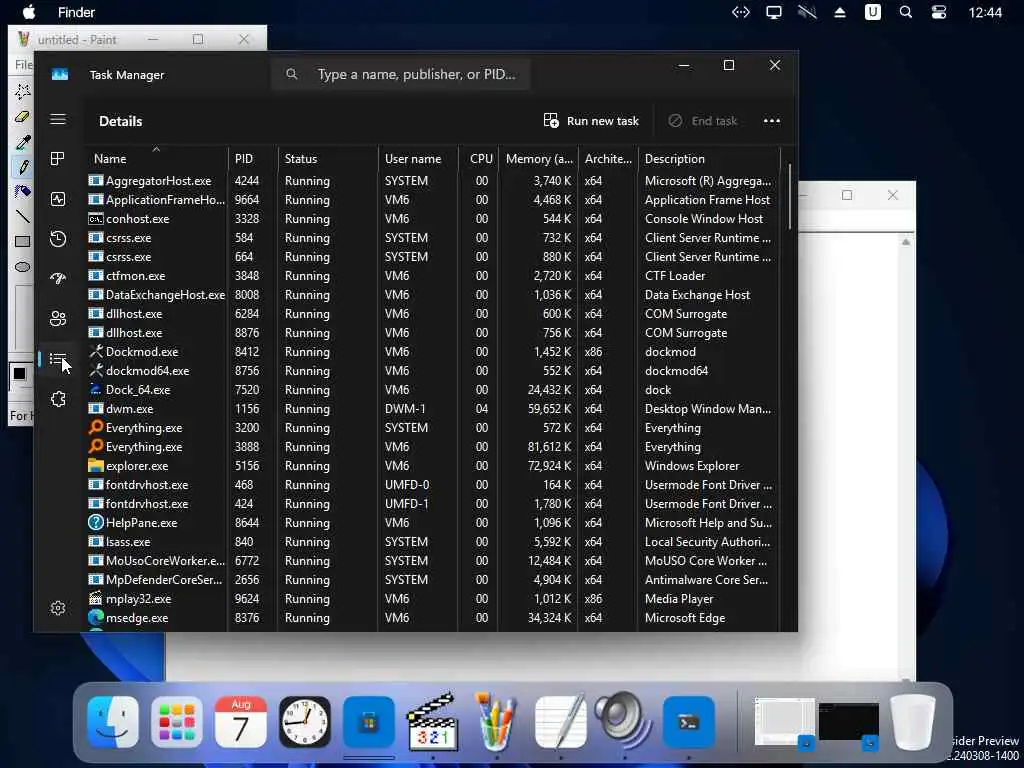Sort by the Memory column header
Screen dimensions: 1024x768
539,159
